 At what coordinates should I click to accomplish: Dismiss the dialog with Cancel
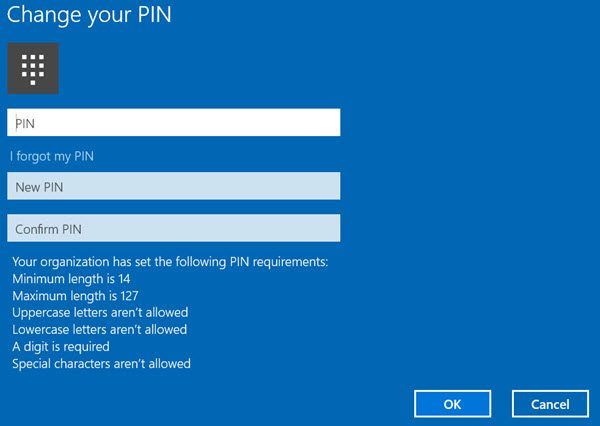[x=549, y=404]
